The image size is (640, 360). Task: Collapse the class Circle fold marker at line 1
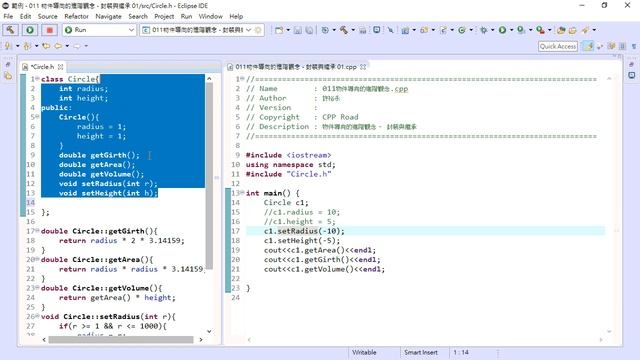[x=37, y=78]
